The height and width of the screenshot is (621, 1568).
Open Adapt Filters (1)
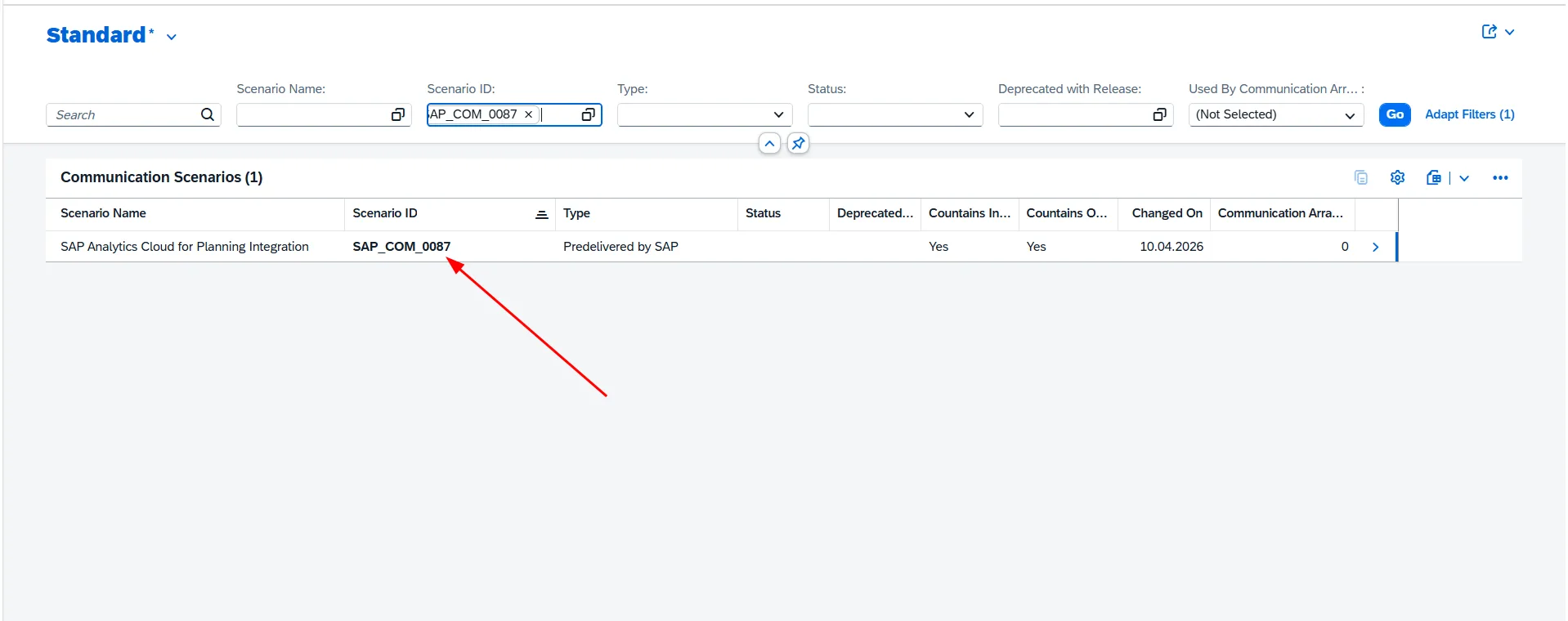point(1469,114)
